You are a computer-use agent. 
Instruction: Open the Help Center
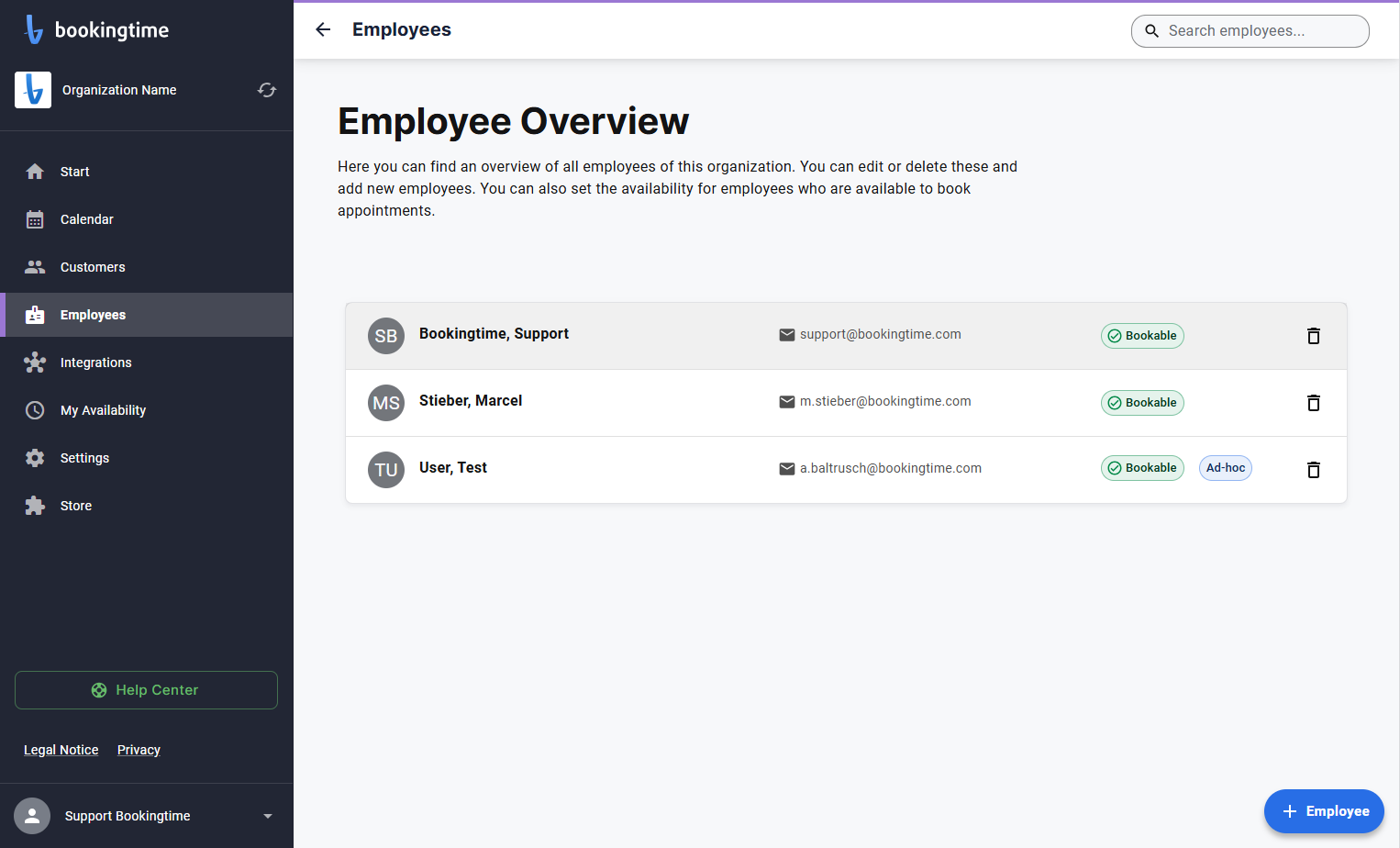pos(146,690)
